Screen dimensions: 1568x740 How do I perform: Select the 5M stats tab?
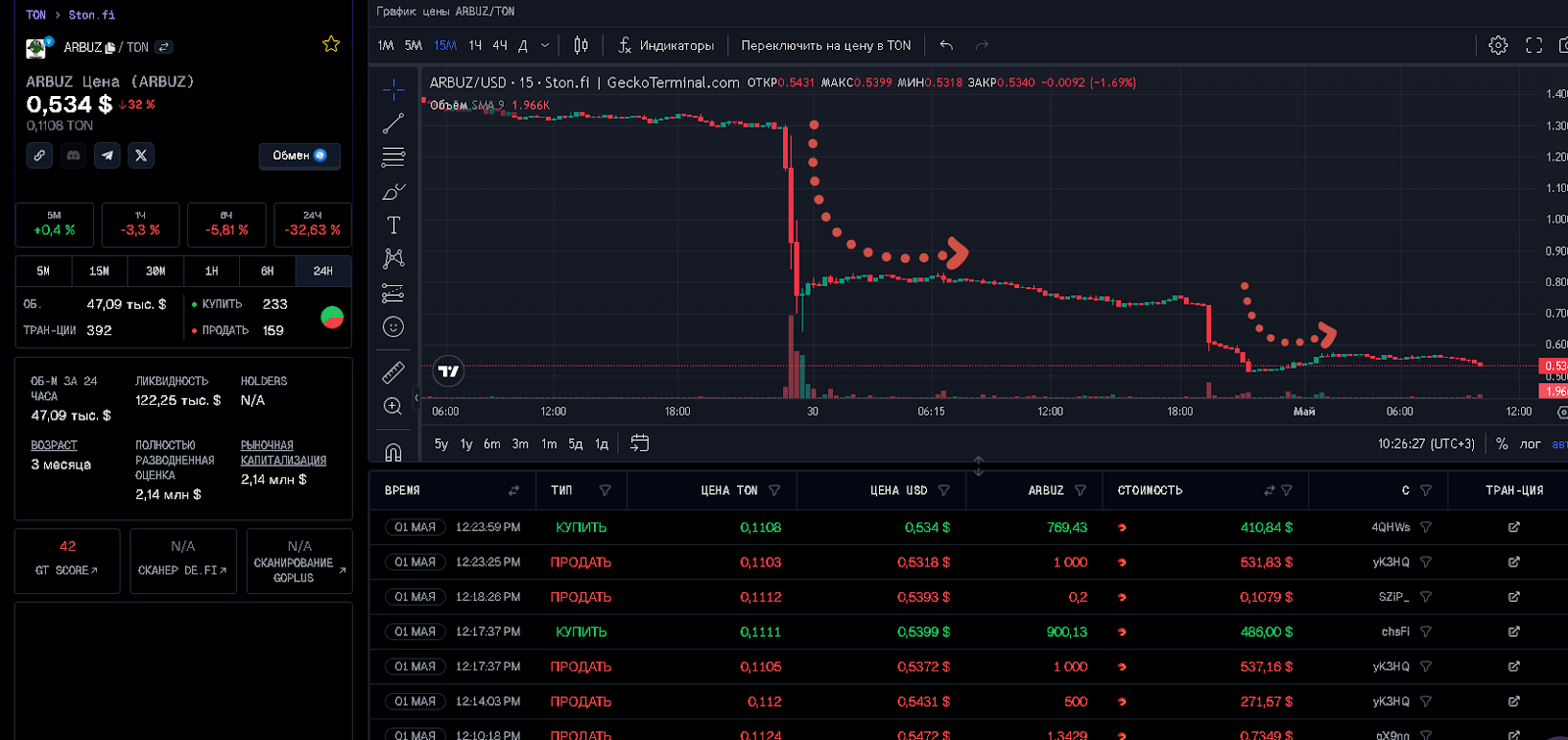[43, 271]
